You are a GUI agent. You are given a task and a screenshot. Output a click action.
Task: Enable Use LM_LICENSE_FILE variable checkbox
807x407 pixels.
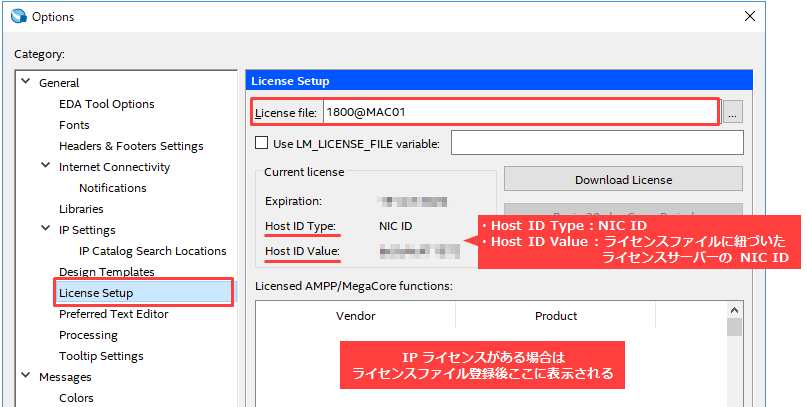pyautogui.click(x=261, y=143)
